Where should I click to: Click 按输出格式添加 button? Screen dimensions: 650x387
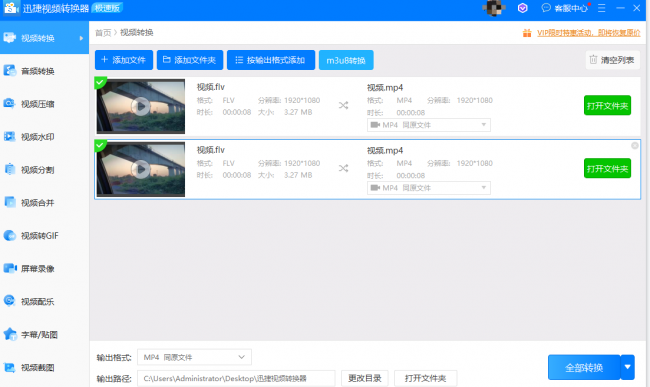(271, 60)
